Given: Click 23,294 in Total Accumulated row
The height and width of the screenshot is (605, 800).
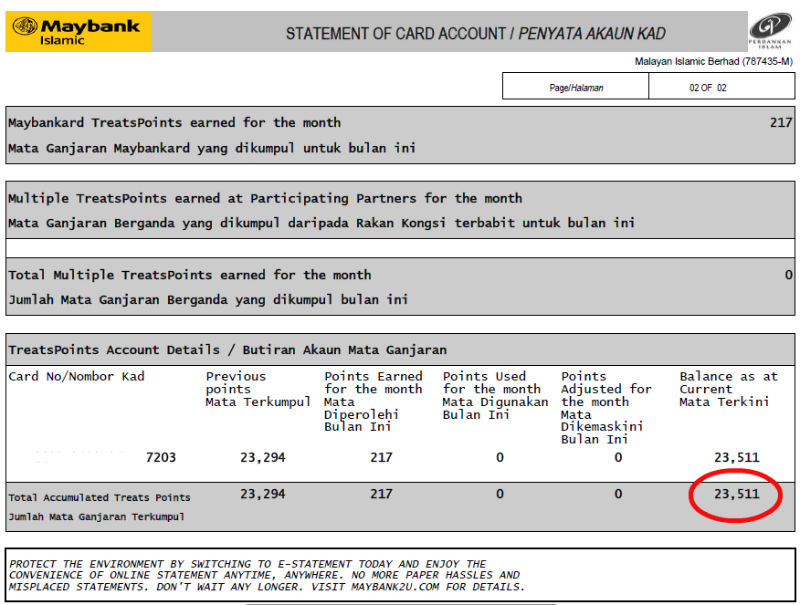Looking at the screenshot, I should coord(263,494).
